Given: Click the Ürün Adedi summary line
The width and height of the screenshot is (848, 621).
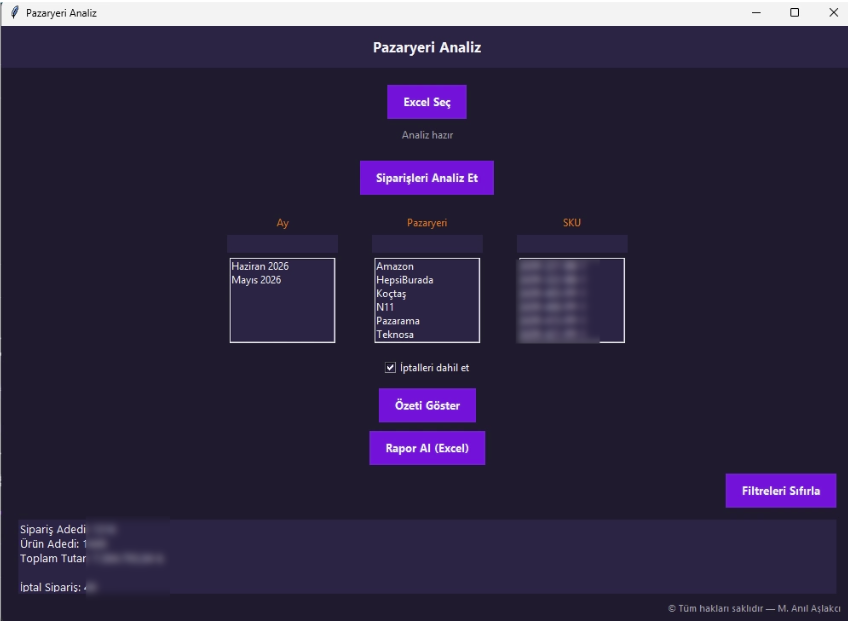Looking at the screenshot, I should tap(63, 544).
